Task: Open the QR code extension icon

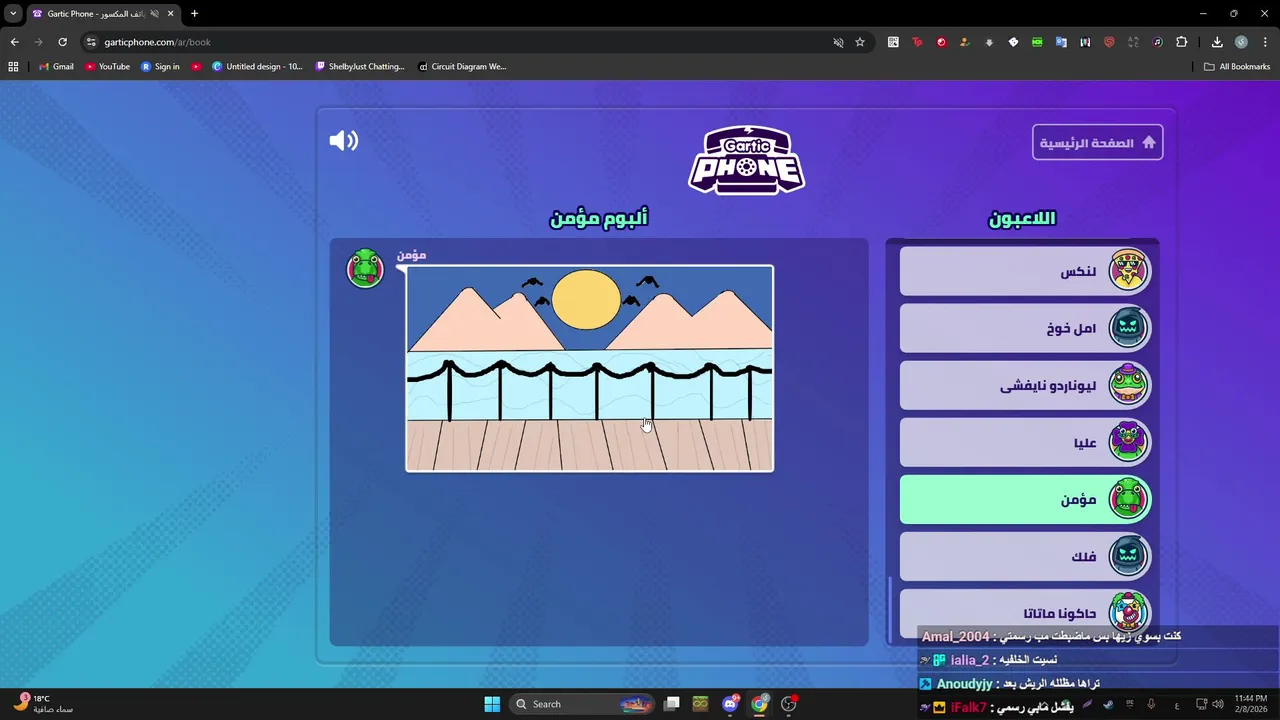Action: coord(893,42)
